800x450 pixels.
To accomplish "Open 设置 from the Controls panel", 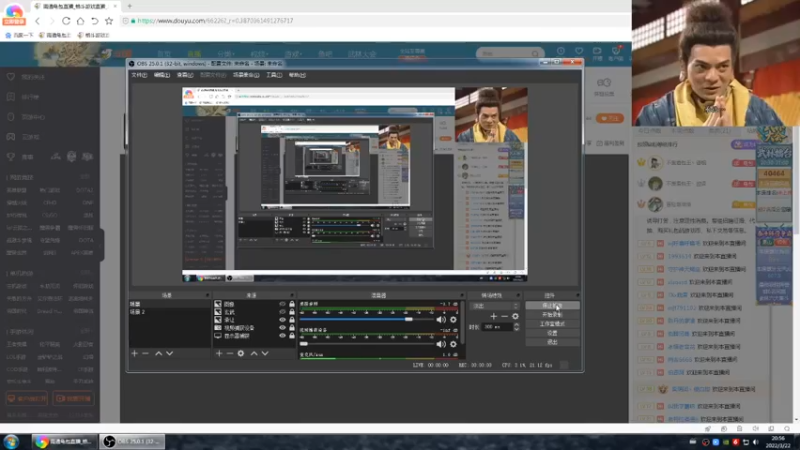I will 552,333.
